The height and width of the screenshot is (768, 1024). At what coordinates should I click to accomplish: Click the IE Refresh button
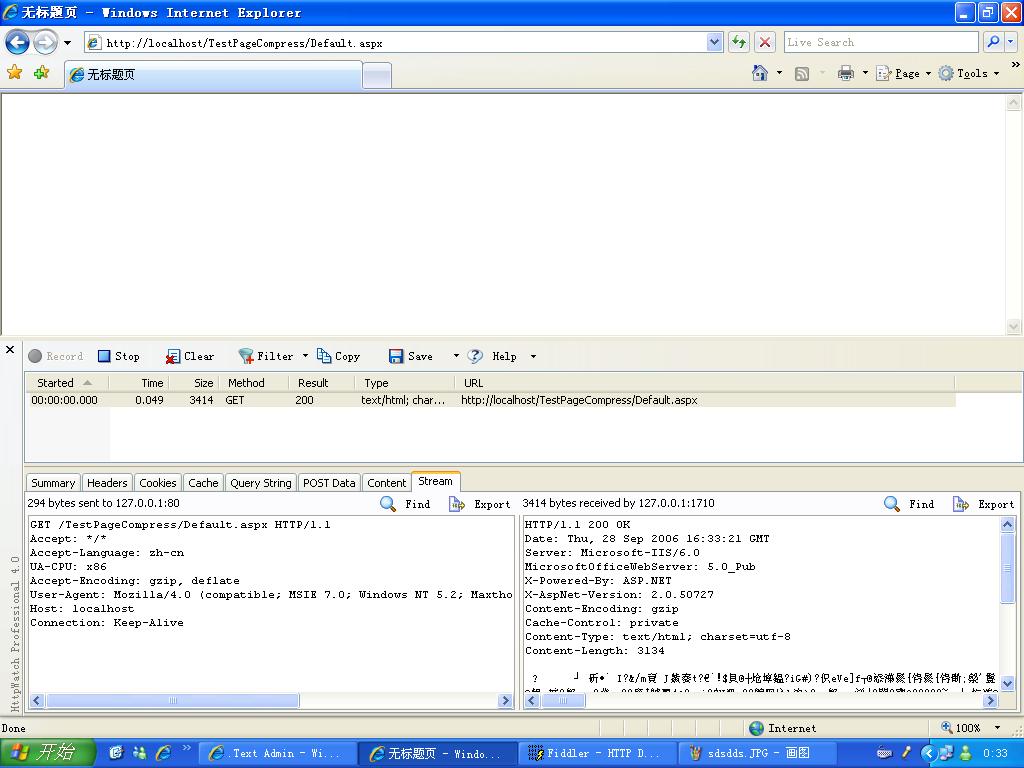pos(739,42)
